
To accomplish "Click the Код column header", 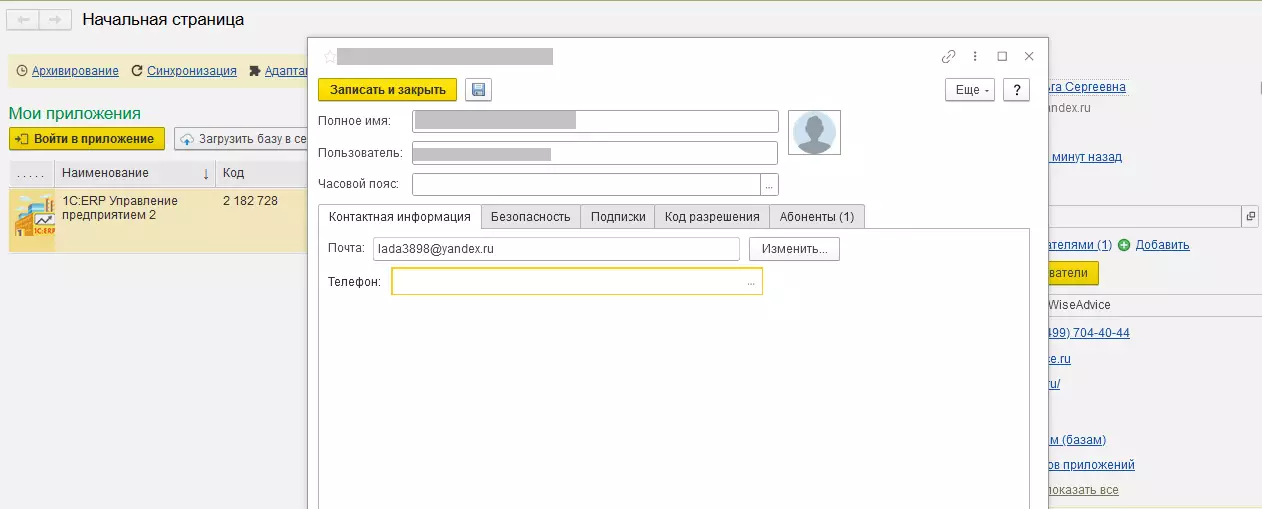I will pos(262,173).
